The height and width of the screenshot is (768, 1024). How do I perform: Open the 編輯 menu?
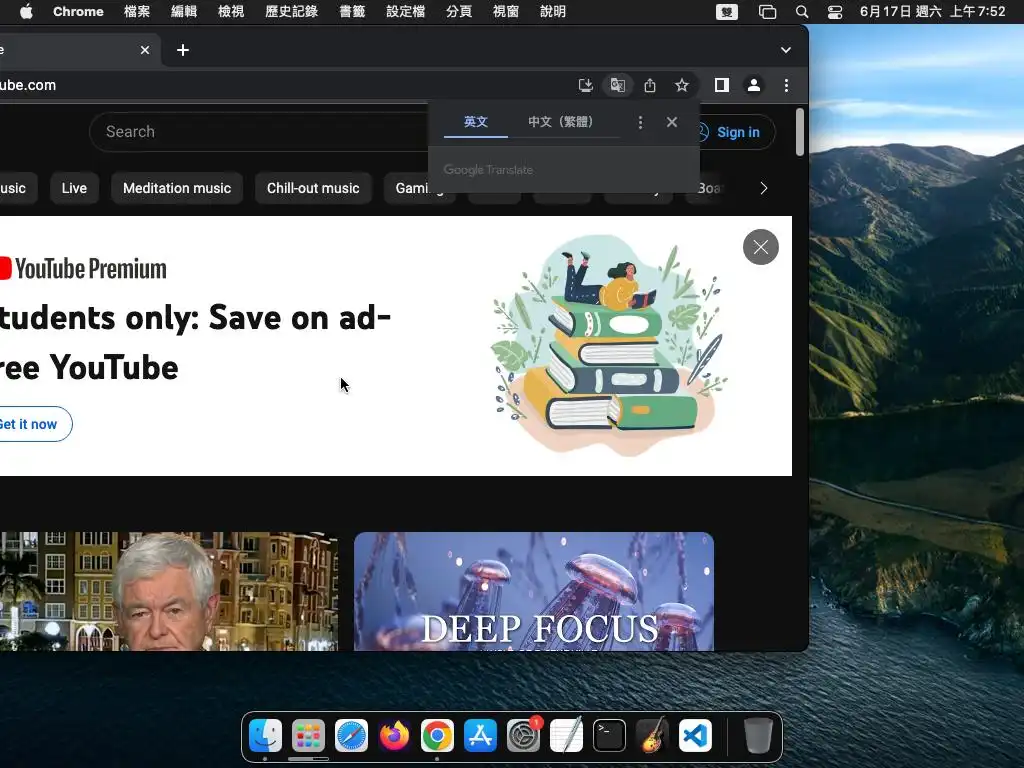click(184, 12)
